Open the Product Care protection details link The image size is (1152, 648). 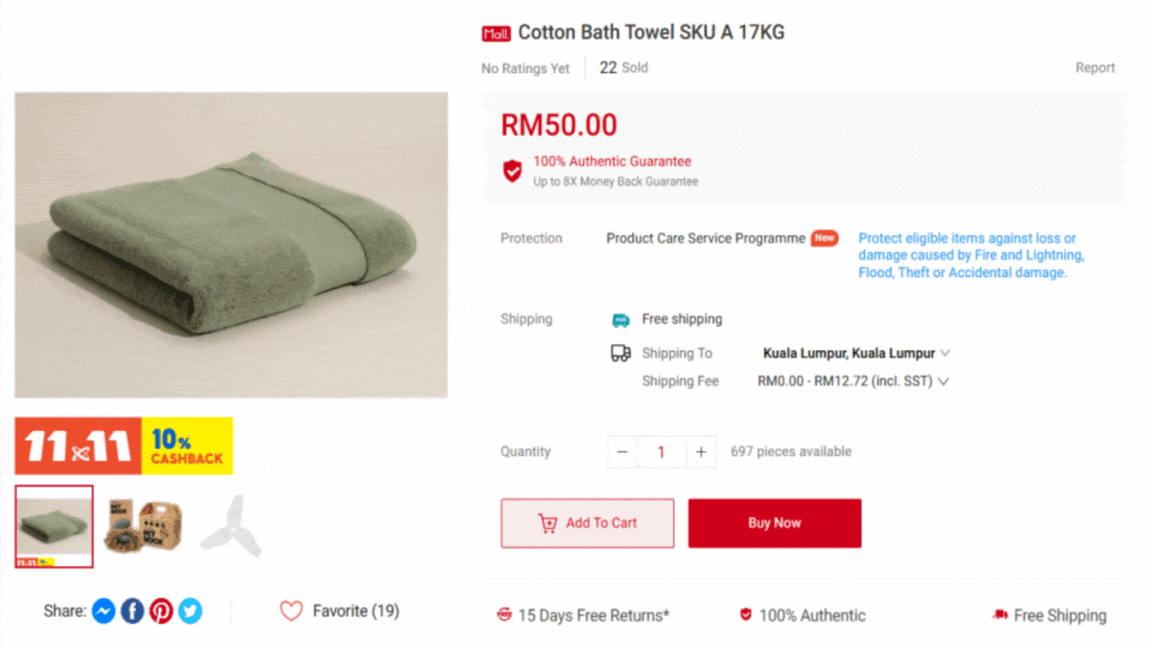(x=966, y=255)
